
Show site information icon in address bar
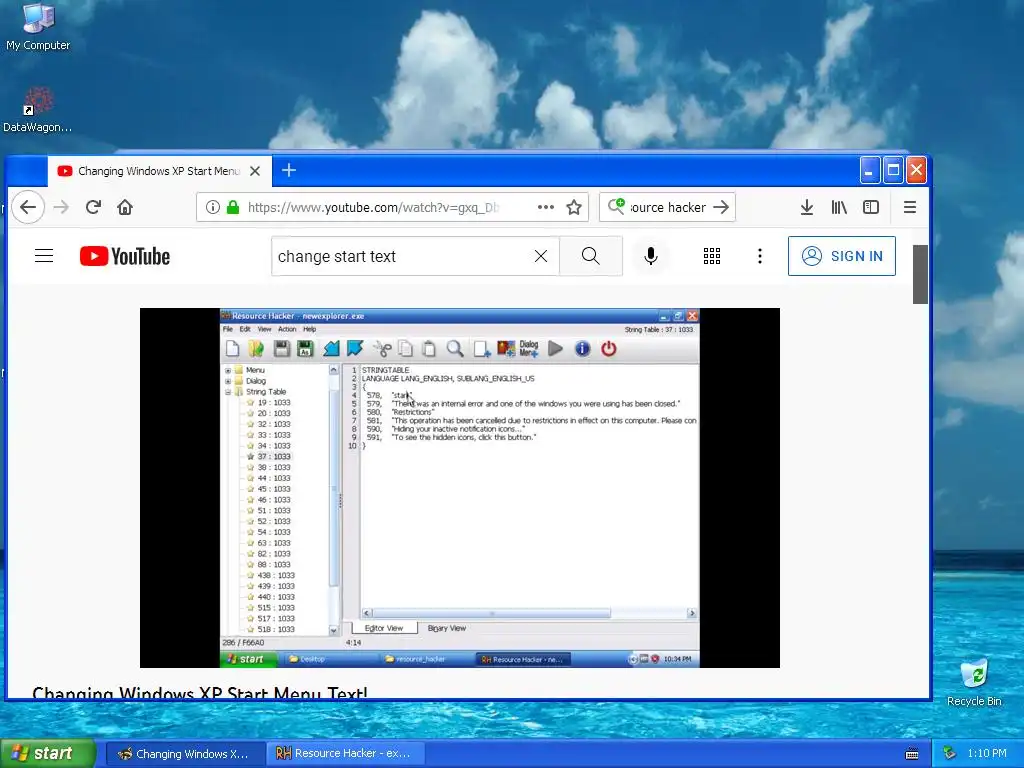(212, 208)
